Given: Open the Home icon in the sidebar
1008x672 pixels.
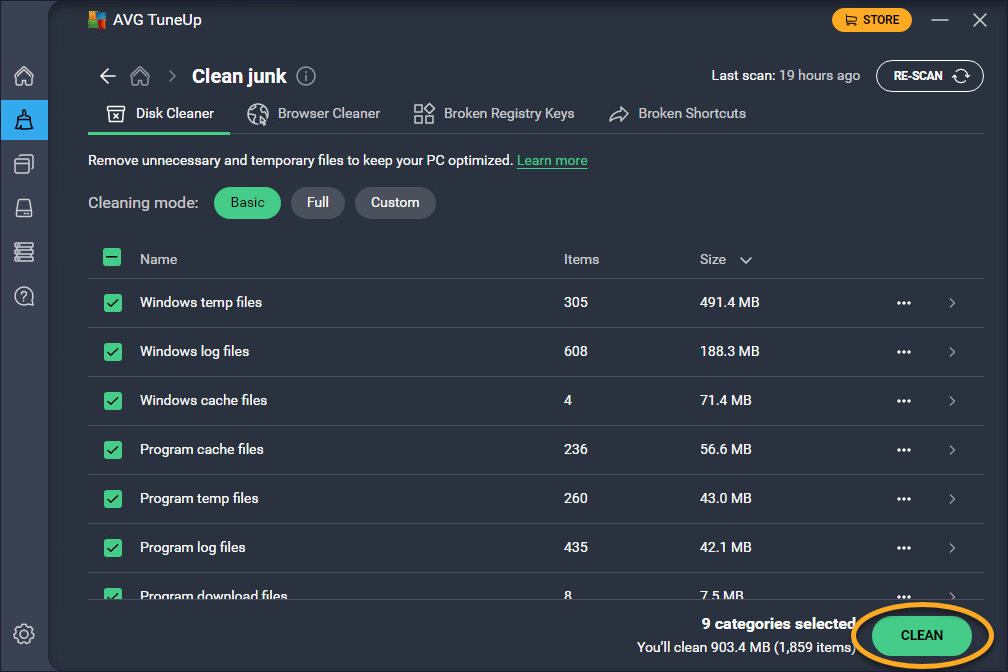Looking at the screenshot, I should (x=24, y=77).
